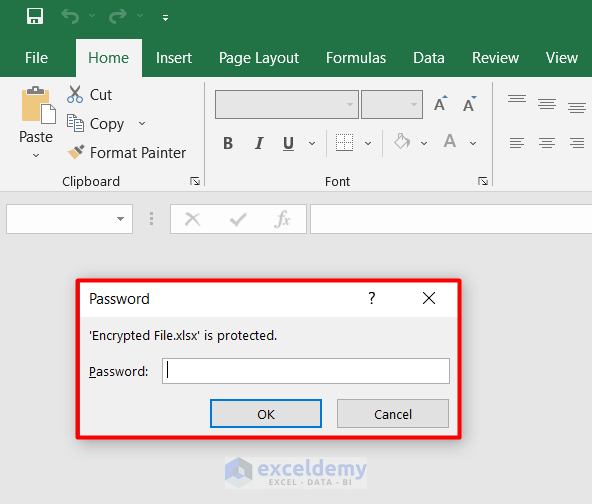Expand Borders options arrow

[x=368, y=143]
